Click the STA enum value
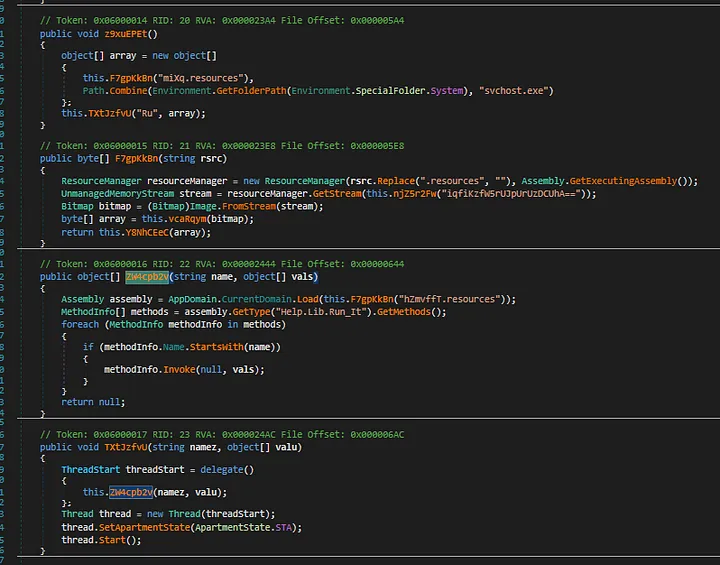Screen dimensions: 720x565 283,528
